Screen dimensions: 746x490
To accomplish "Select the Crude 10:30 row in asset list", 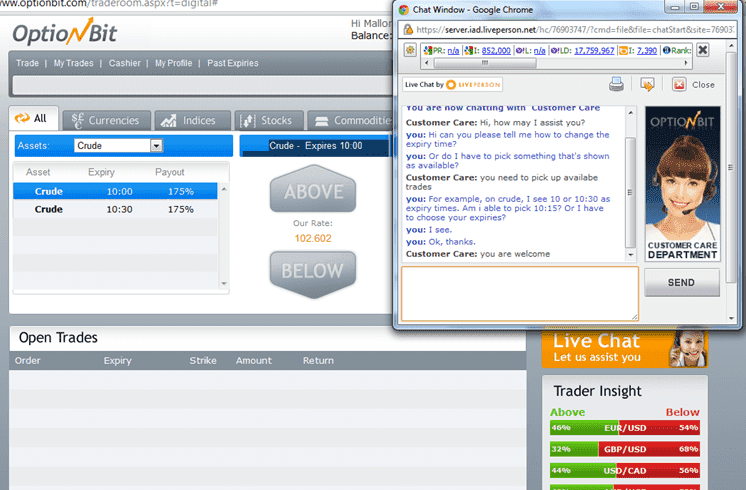I will click(115, 209).
